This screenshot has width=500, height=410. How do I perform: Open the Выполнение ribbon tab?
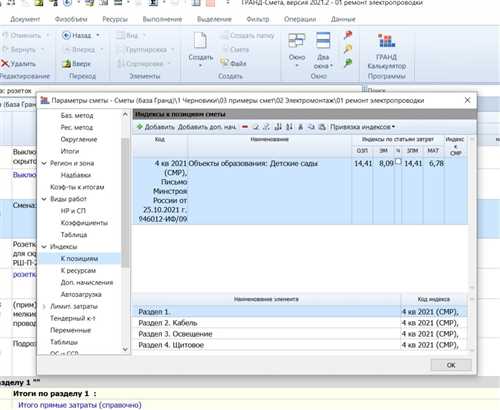pyautogui.click(x=162, y=19)
